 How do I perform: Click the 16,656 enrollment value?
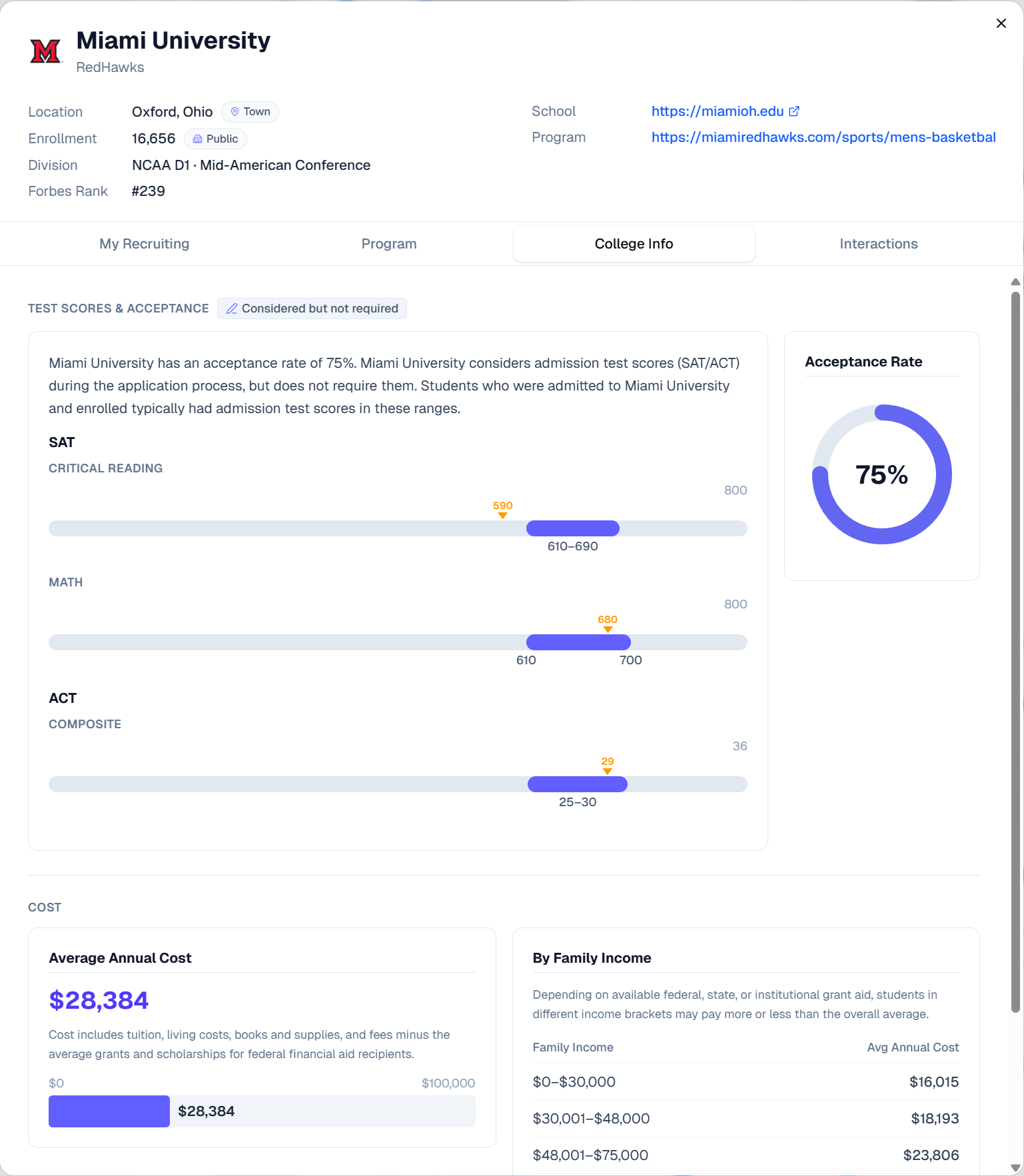coord(153,139)
